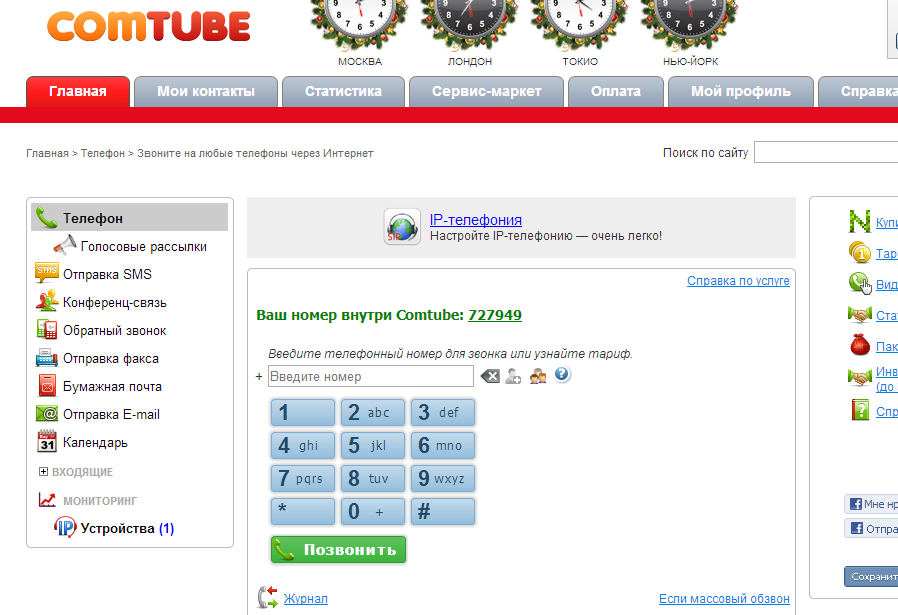The image size is (898, 615).
Task: Click the call journal phone arrows icon
Action: click(267, 597)
